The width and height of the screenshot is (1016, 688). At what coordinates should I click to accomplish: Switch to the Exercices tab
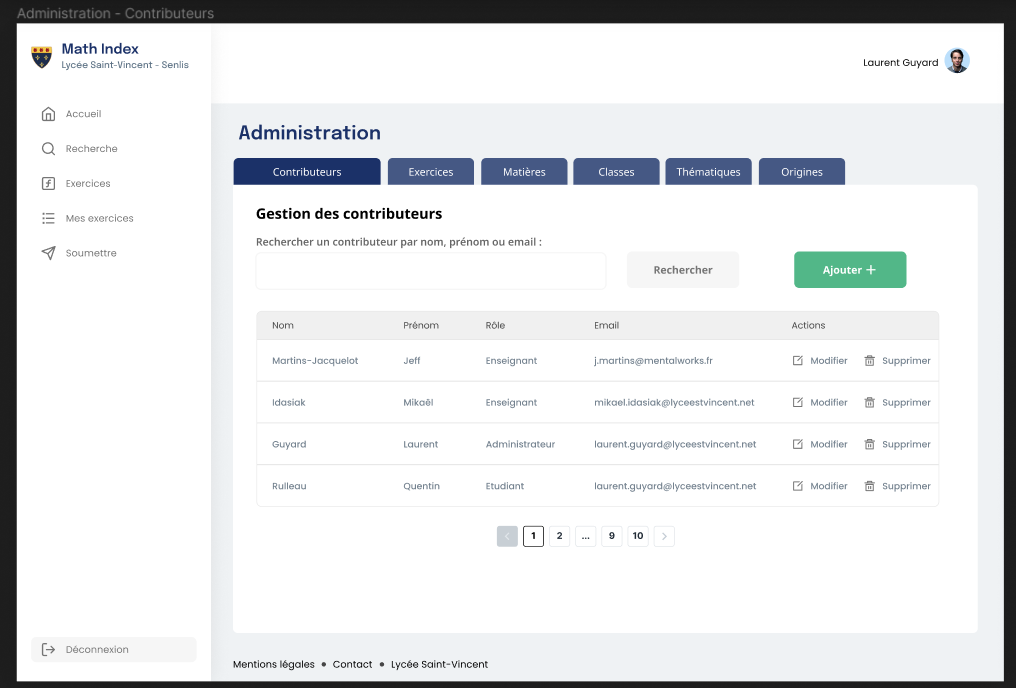(x=431, y=172)
